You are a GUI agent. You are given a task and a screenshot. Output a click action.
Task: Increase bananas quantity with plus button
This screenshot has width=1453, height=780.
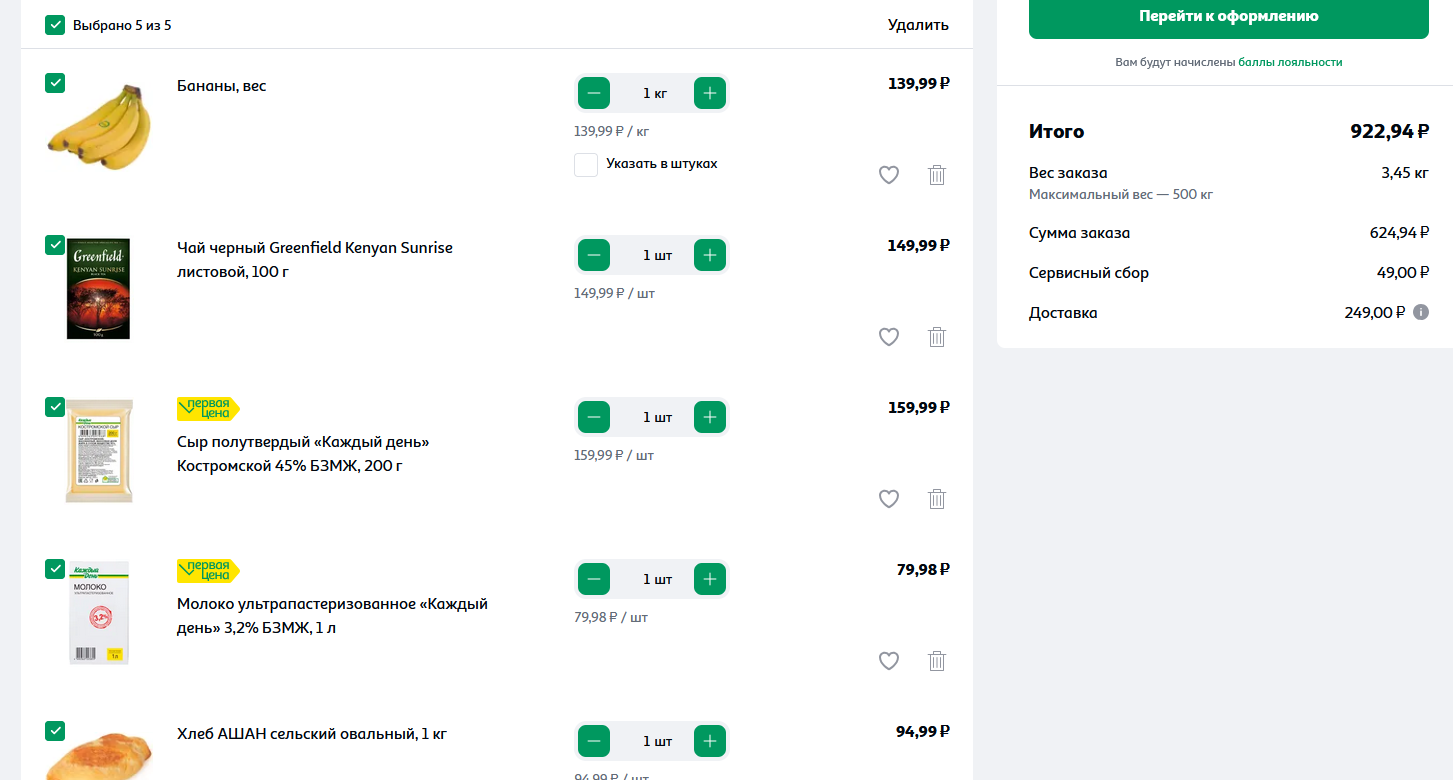[710, 93]
